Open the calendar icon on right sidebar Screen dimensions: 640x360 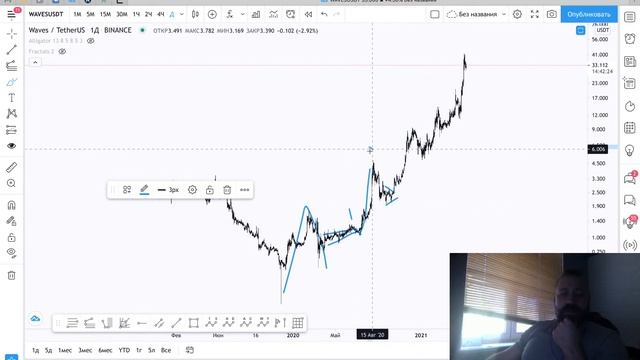click(630, 128)
